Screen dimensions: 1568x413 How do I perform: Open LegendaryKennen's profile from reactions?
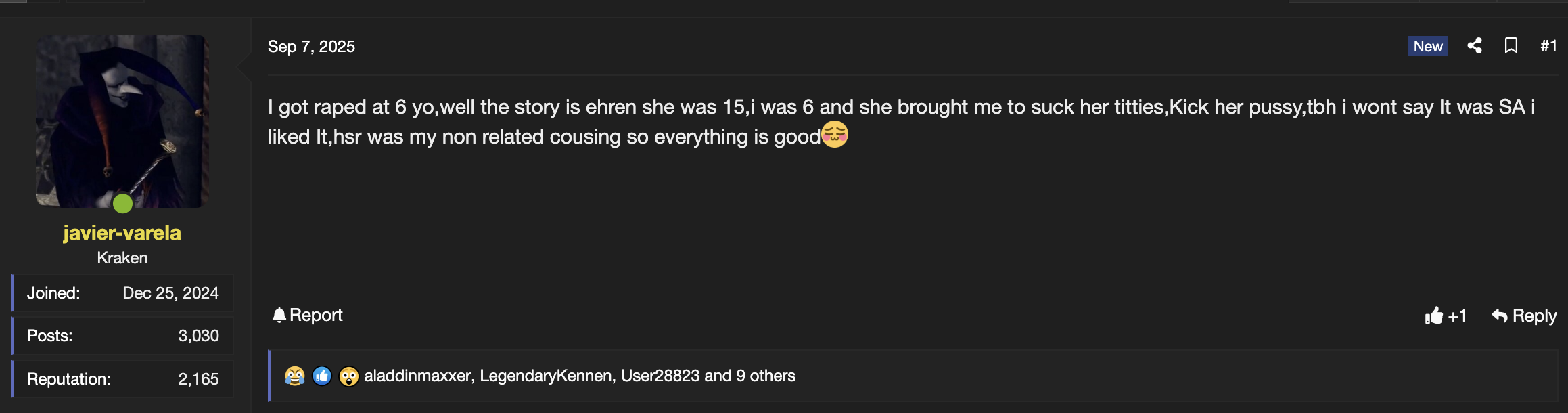(x=546, y=376)
